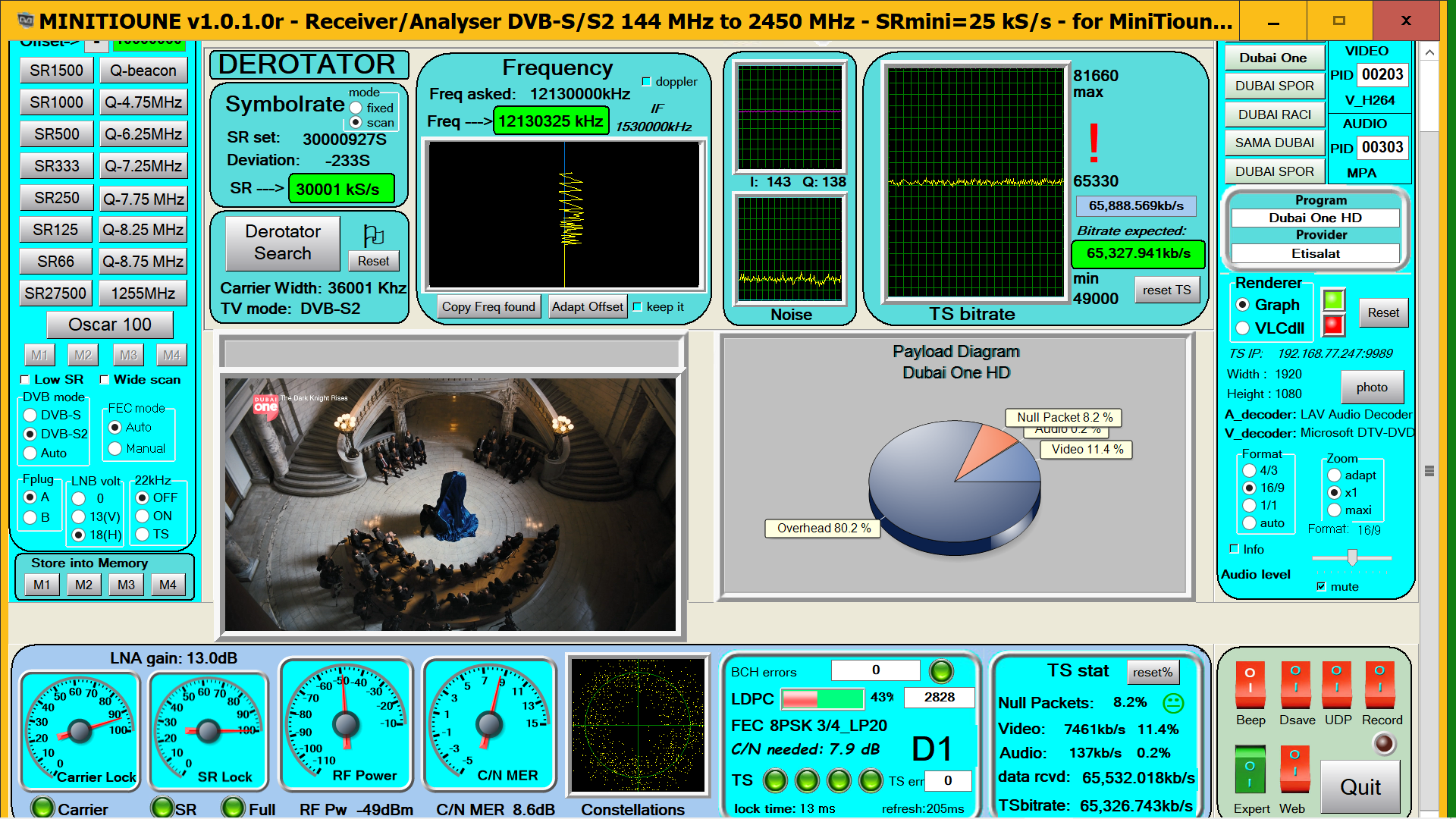Click the Carrier Lock gauge dial
The image size is (1456, 819).
point(80,730)
